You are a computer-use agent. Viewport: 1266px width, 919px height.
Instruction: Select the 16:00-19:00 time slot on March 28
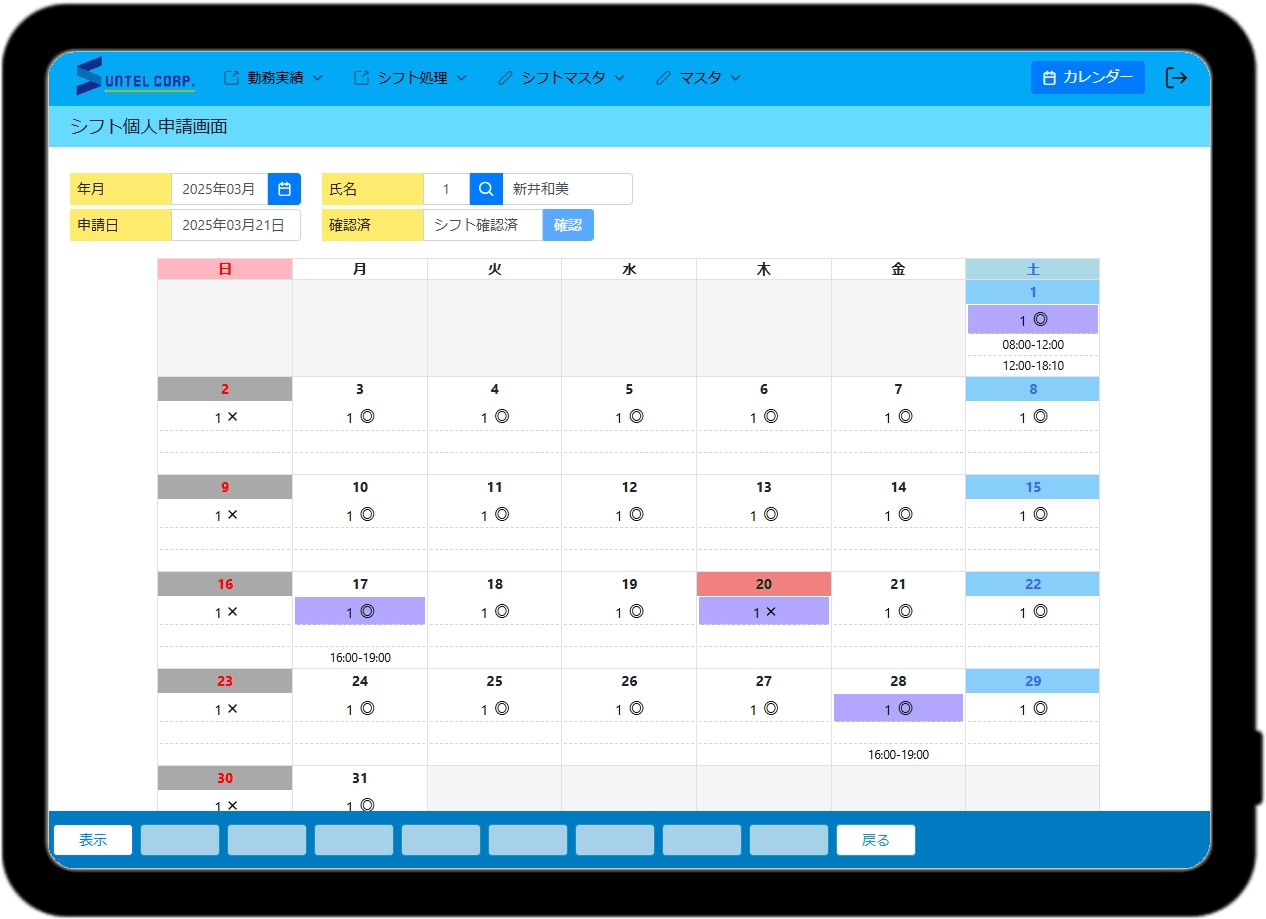(x=898, y=755)
